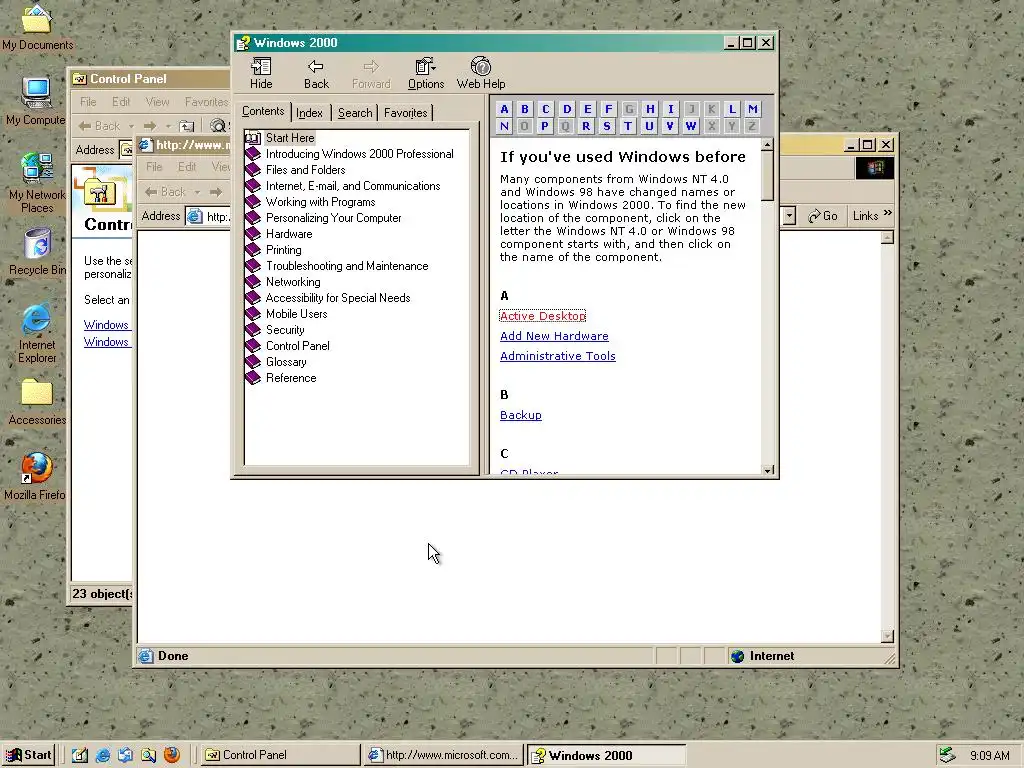Click the Show Desktop quick launch icon
The height and width of the screenshot is (768, 1024).
tap(80, 755)
